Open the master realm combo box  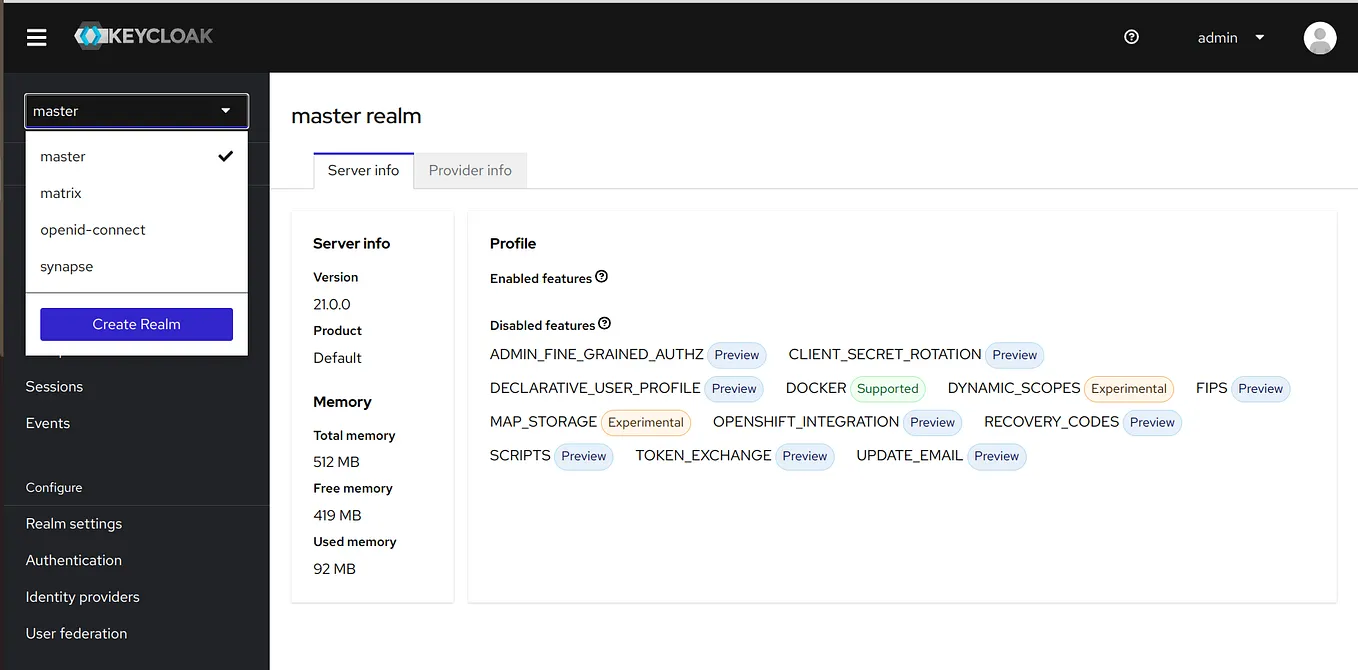point(136,111)
